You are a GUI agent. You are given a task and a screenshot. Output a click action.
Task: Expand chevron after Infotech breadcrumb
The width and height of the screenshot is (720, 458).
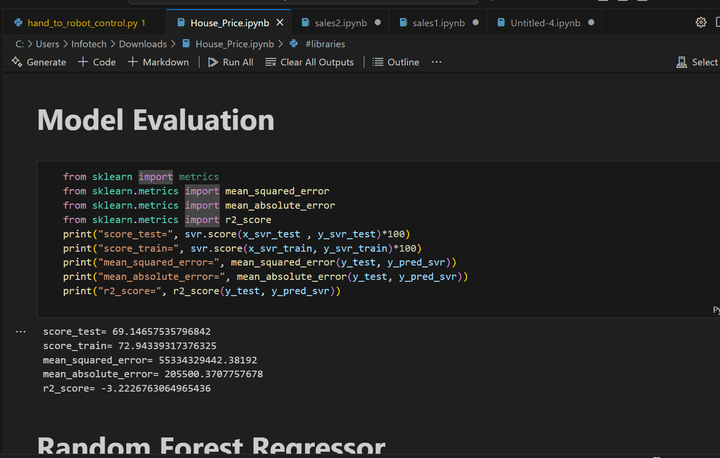tap(112, 44)
